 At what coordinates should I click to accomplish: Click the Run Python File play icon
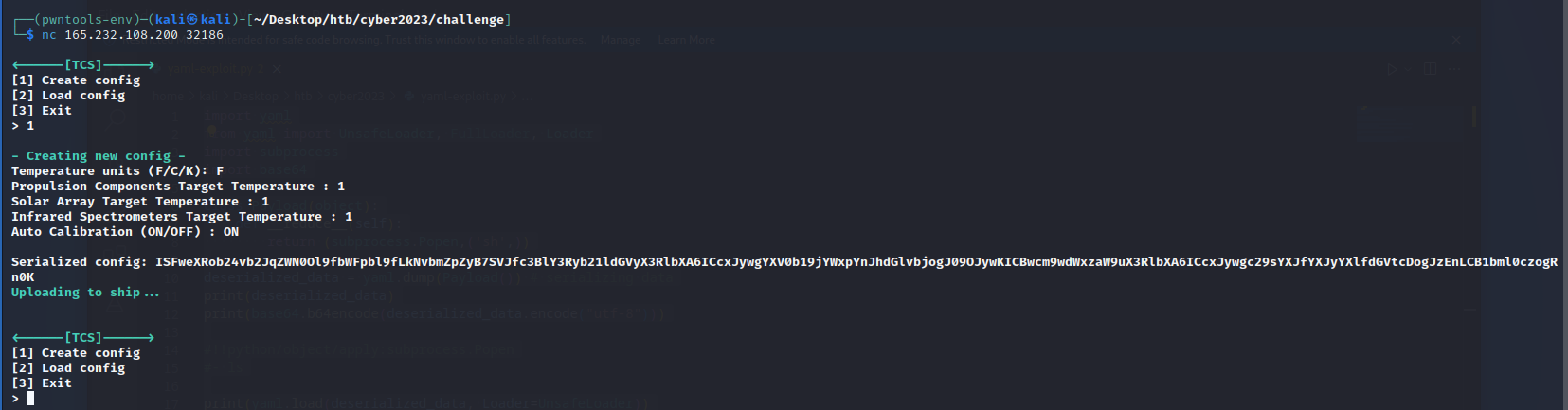(x=1391, y=69)
